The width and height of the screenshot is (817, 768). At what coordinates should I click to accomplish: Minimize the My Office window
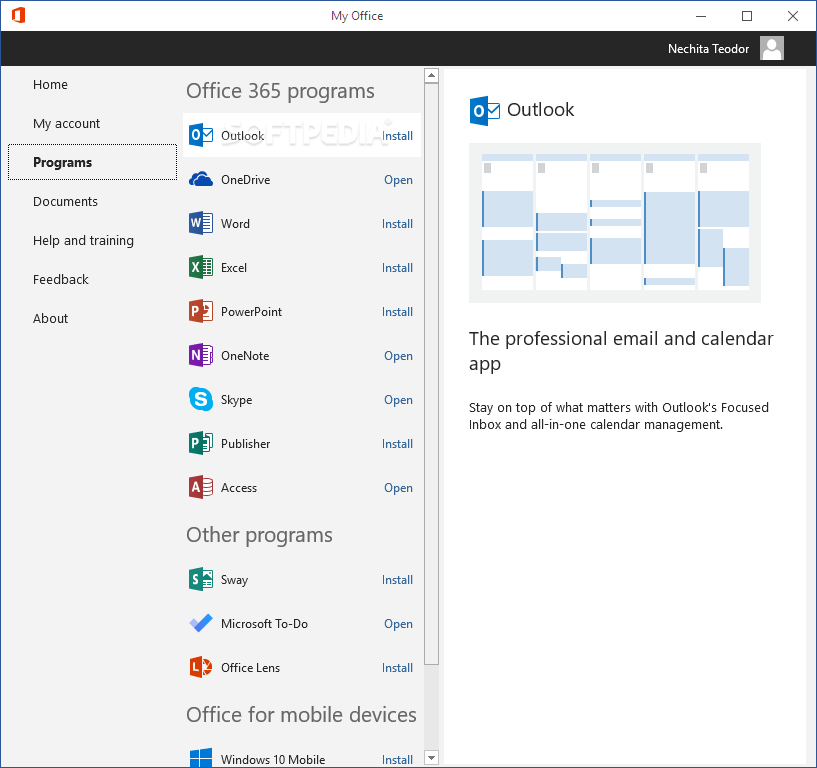[x=701, y=16]
